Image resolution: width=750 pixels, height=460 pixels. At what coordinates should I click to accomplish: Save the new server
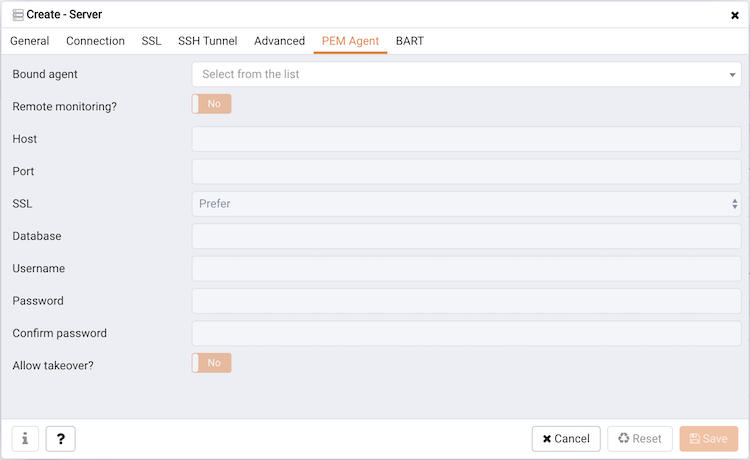click(x=709, y=438)
